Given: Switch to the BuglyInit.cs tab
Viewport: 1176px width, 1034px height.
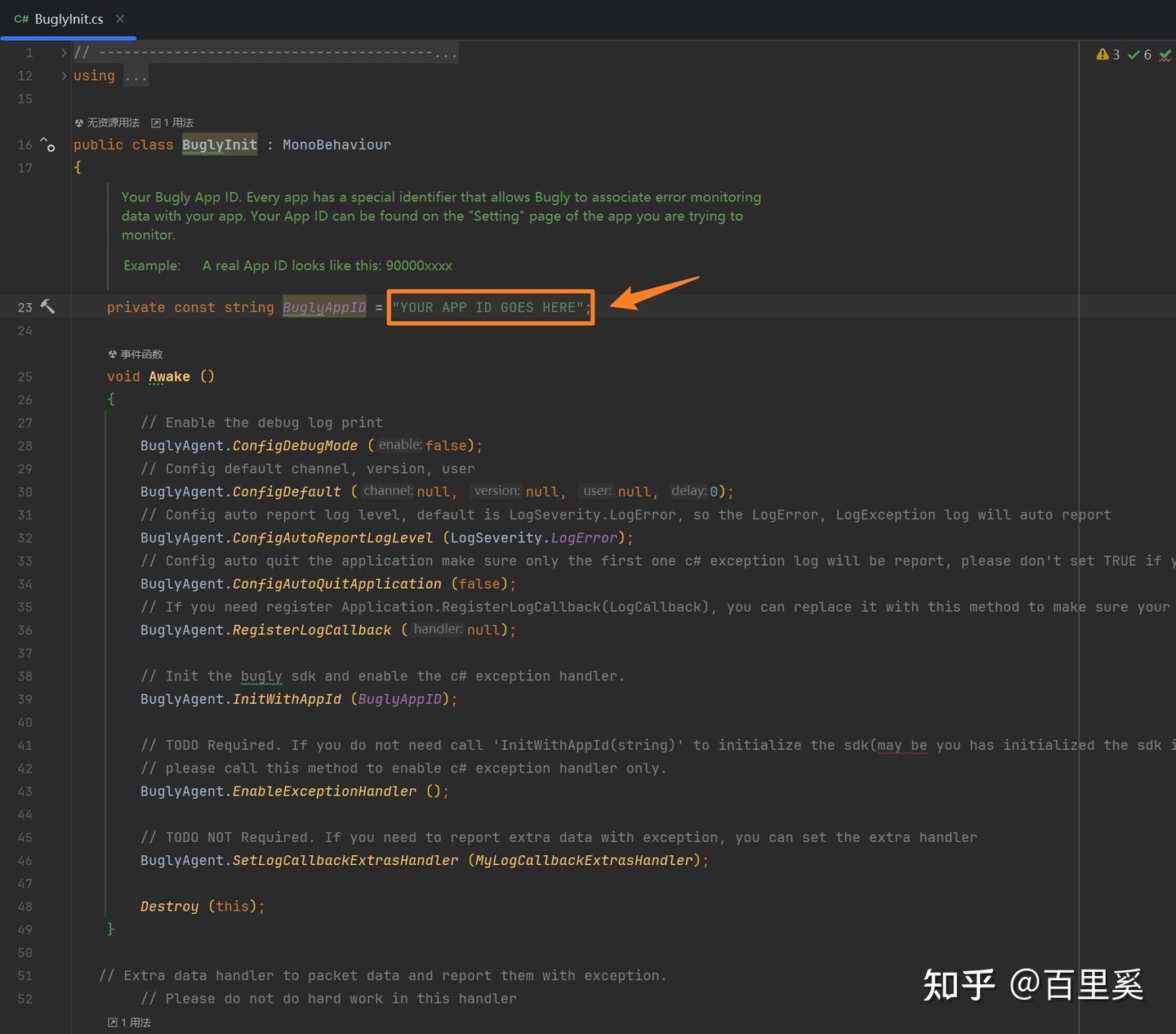Looking at the screenshot, I should [69, 19].
